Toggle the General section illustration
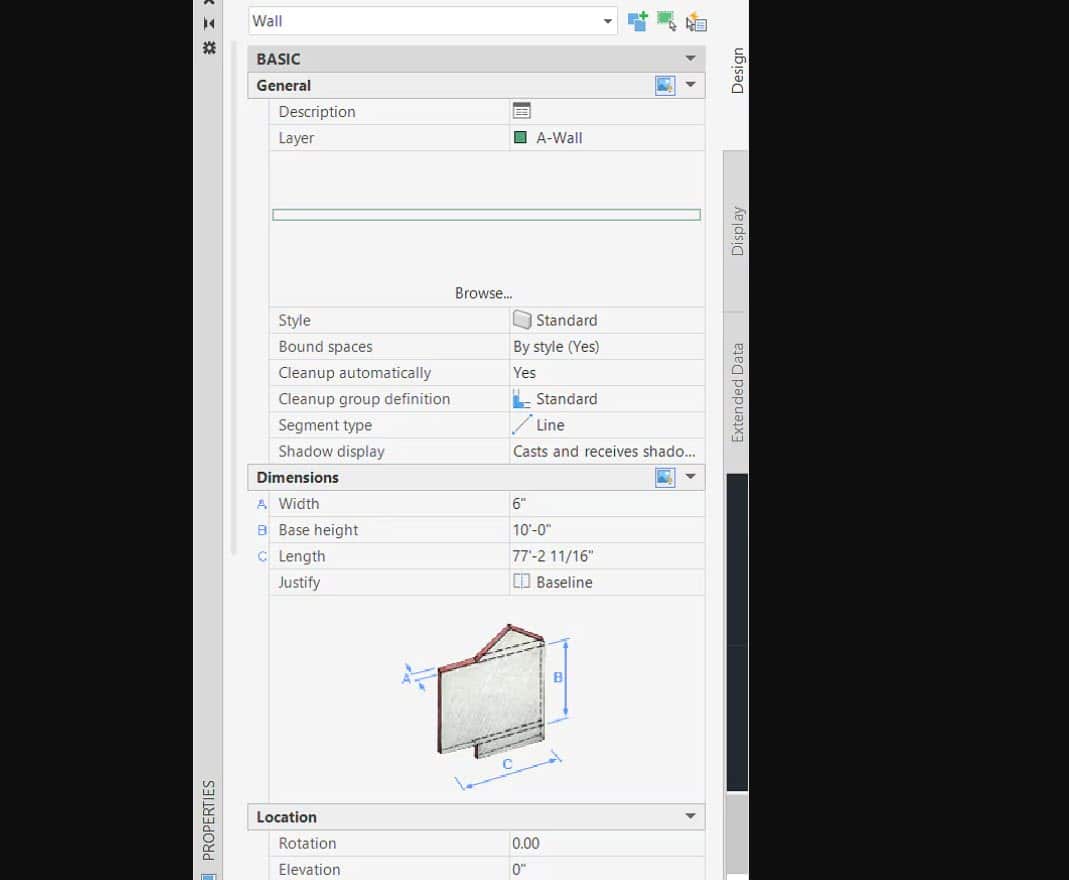The width and height of the screenshot is (1069, 880). [x=665, y=86]
